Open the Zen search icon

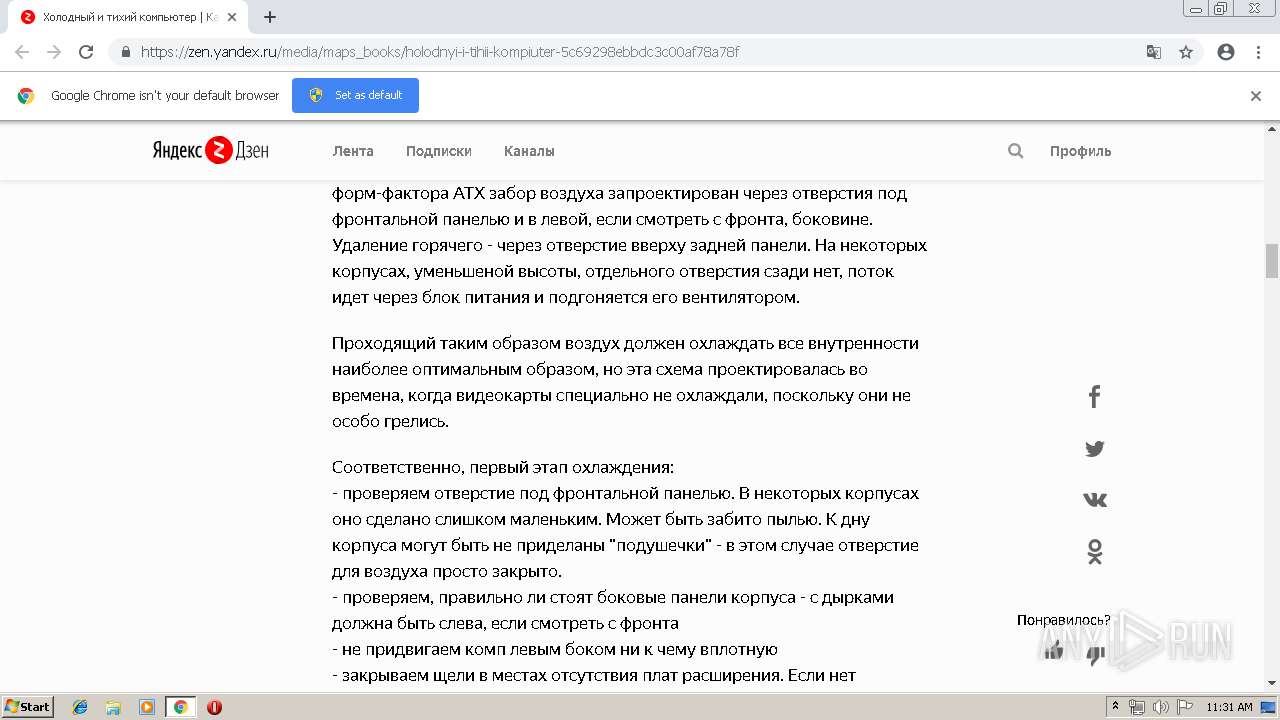click(x=1015, y=151)
